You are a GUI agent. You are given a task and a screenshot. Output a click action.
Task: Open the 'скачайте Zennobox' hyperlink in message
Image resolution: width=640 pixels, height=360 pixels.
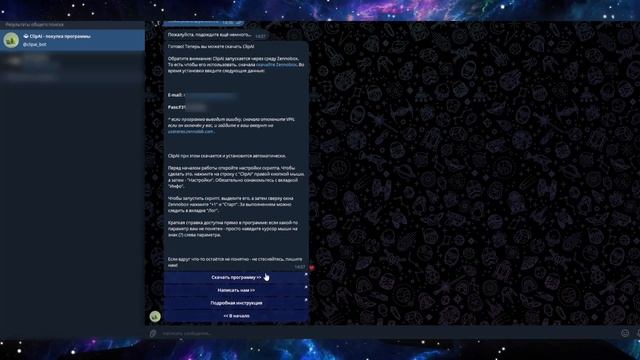[276, 64]
